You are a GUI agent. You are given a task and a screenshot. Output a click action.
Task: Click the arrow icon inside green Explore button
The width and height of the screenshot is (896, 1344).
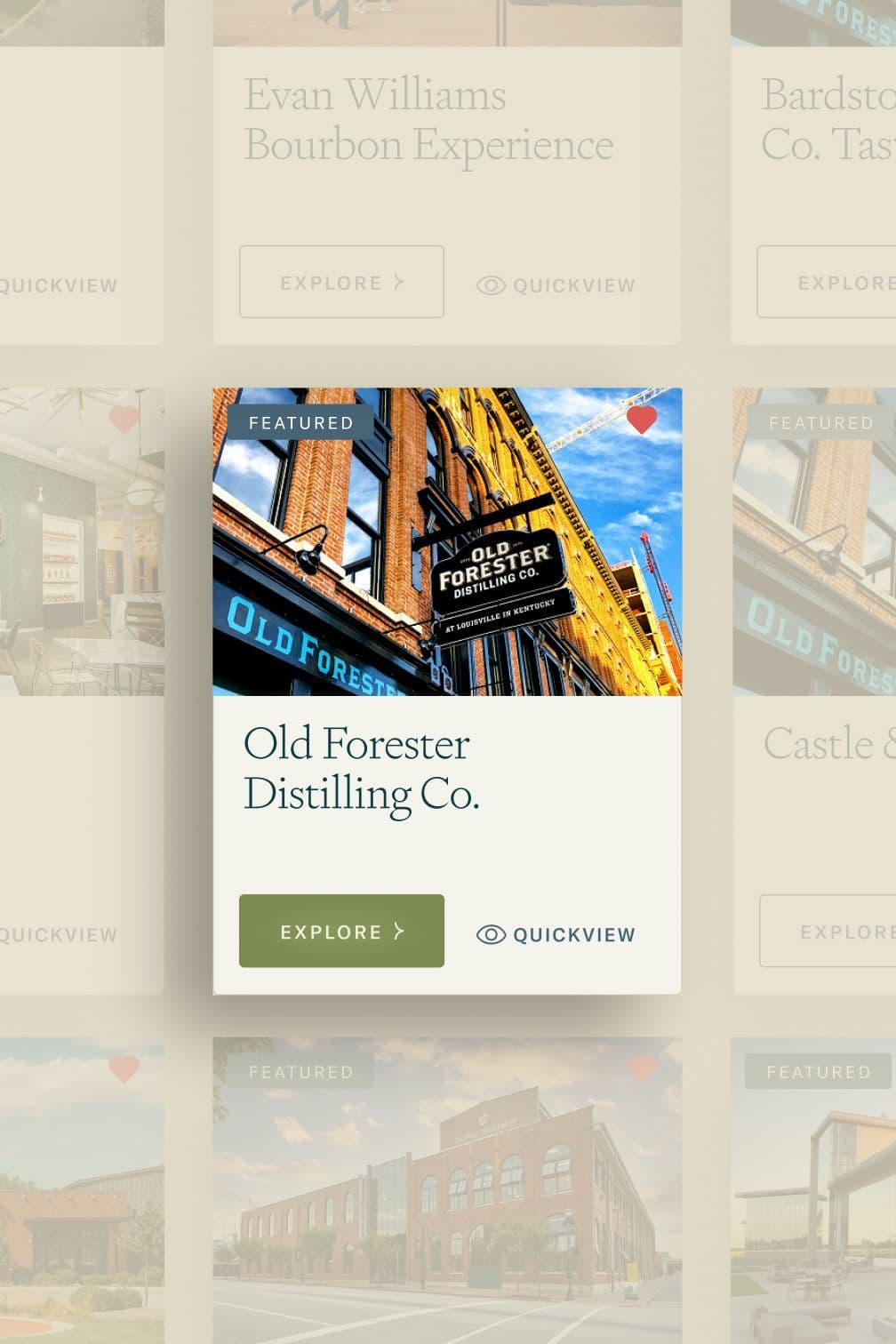click(399, 931)
